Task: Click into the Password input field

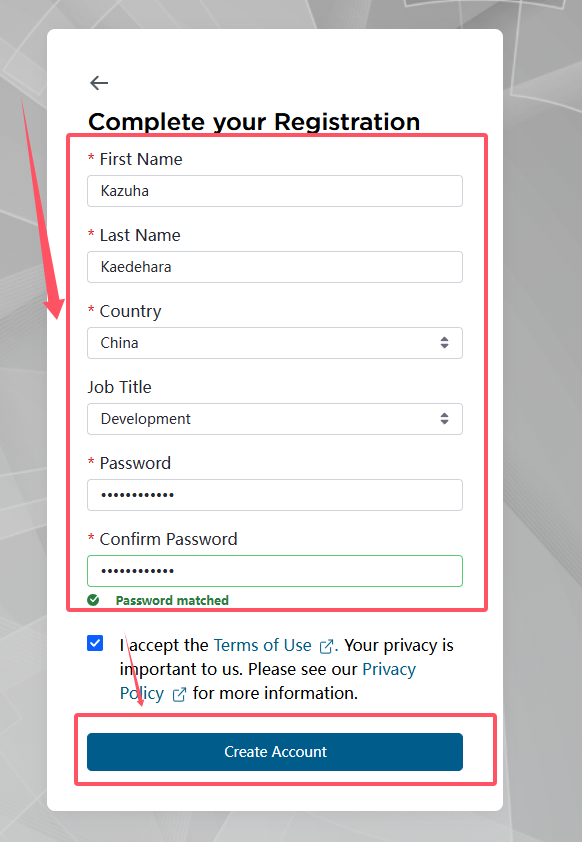Action: (275, 495)
